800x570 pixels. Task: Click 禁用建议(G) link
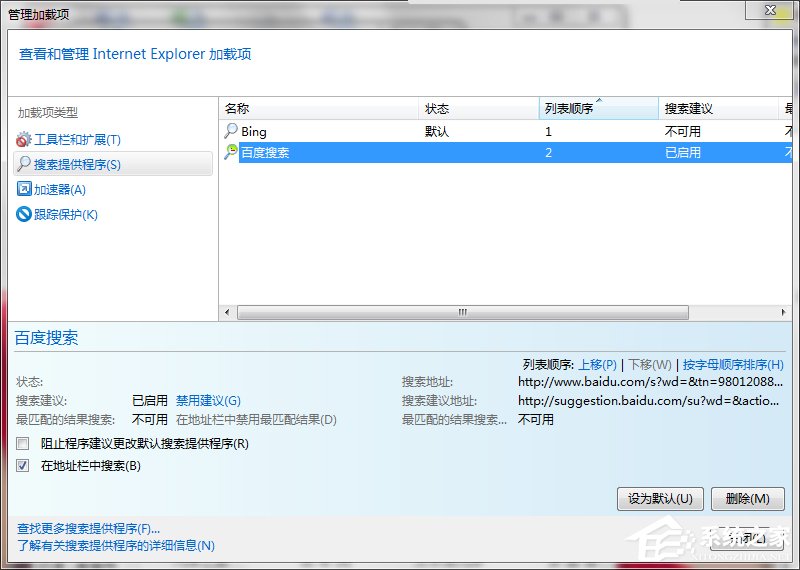pyautogui.click(x=208, y=401)
